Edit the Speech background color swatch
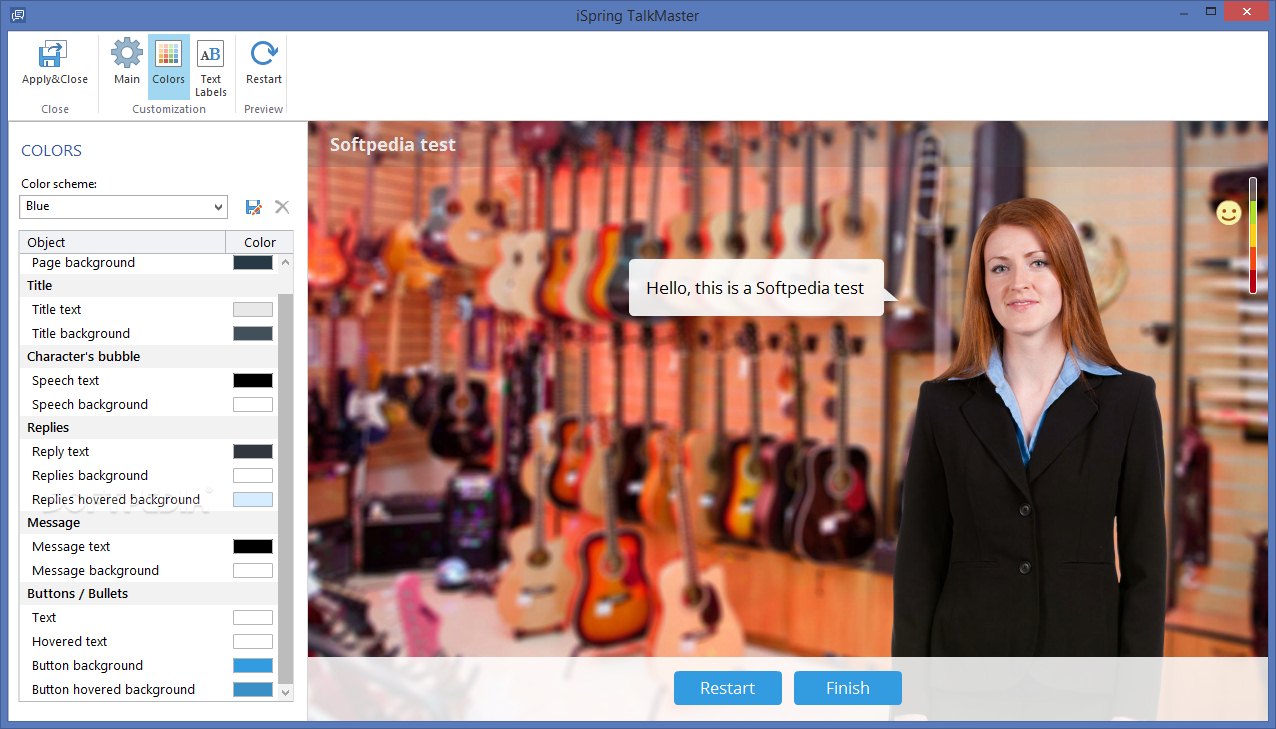The image size is (1276, 729). (x=253, y=405)
